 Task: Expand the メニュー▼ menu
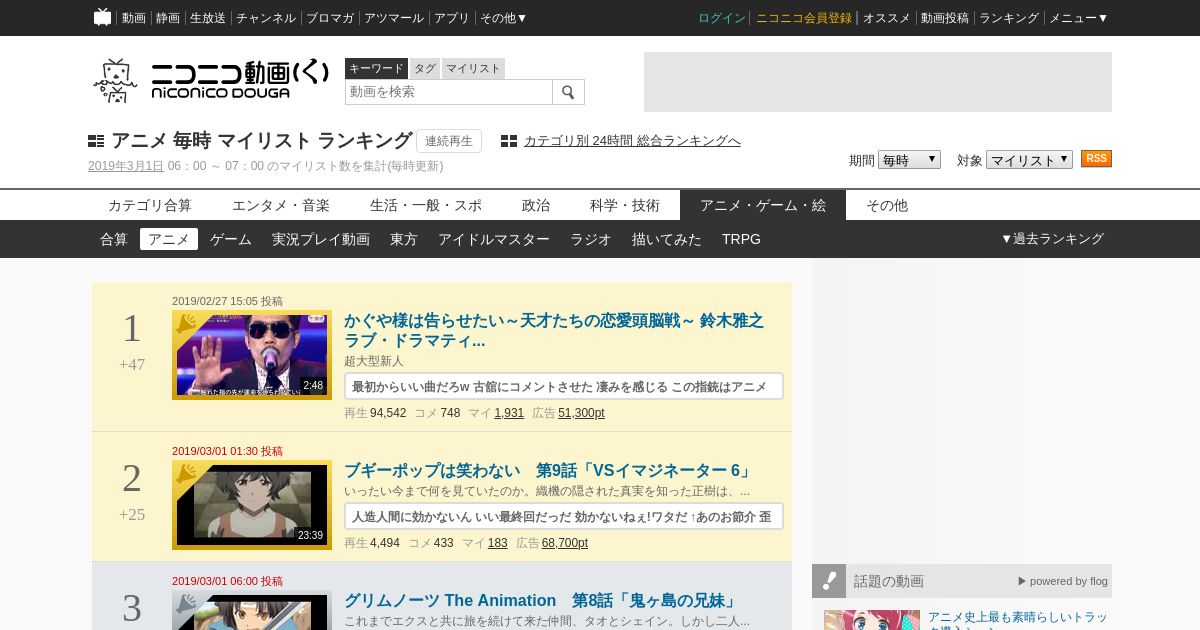coord(1078,18)
